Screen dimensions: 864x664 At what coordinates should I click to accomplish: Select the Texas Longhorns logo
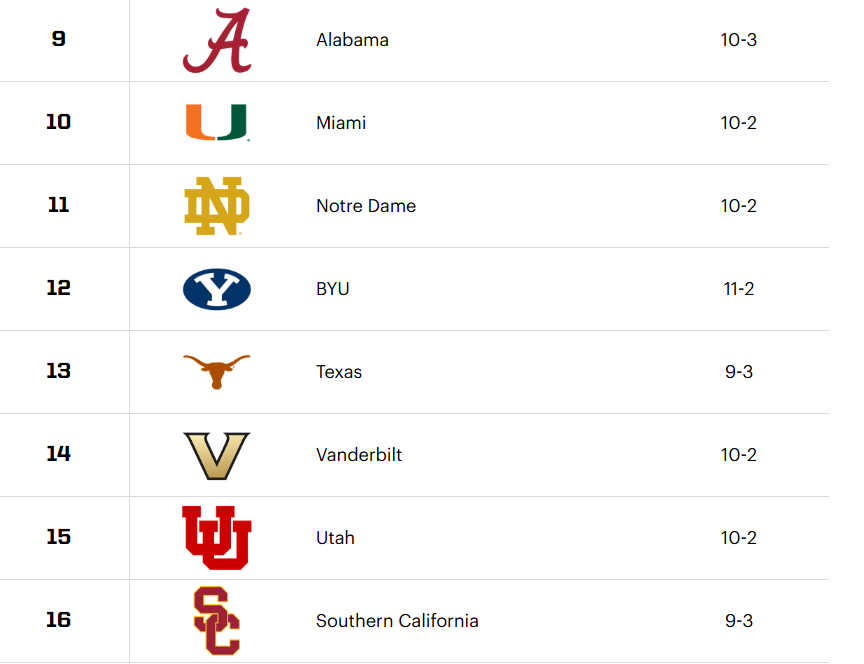click(x=216, y=371)
